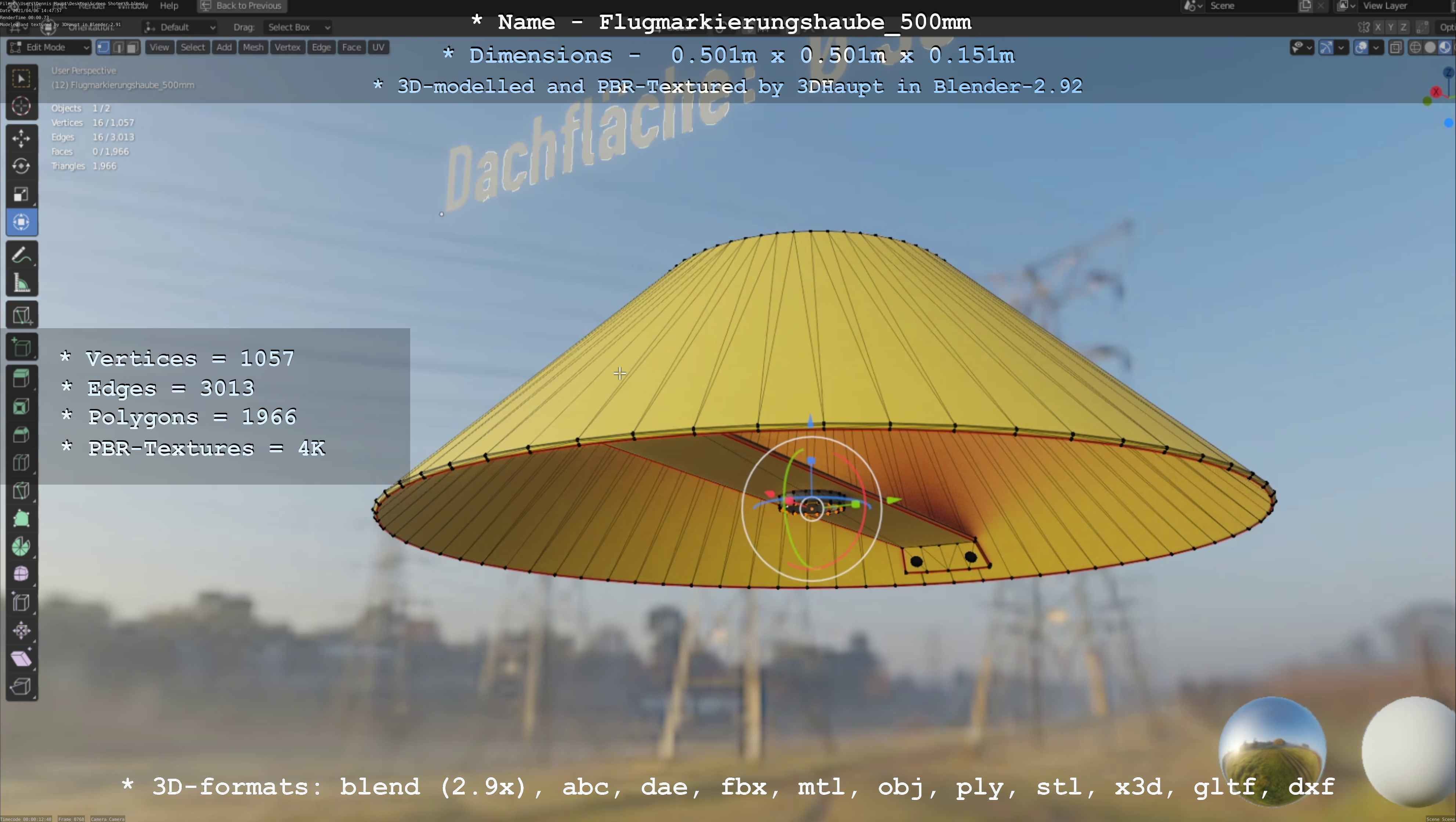Toggle X axis mirror
Viewport: 1456px width, 822px height.
tap(1378, 27)
